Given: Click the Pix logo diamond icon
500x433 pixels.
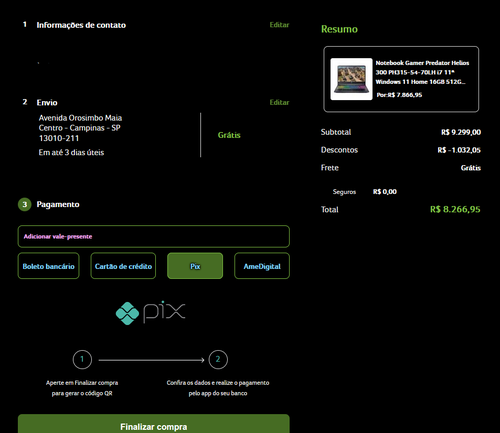Looking at the screenshot, I should (127, 313).
